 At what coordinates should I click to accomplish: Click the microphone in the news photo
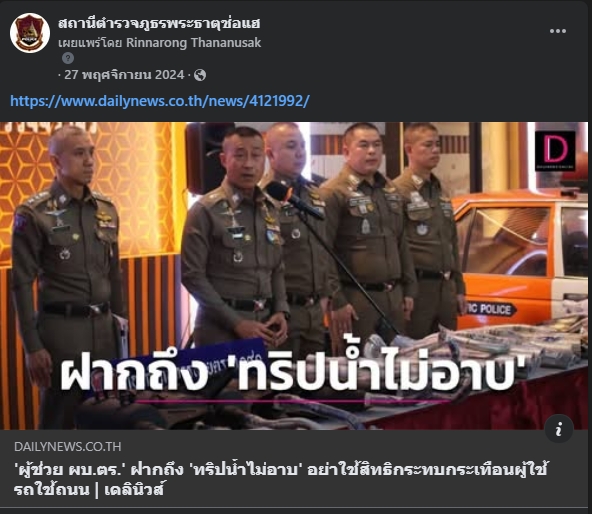[295, 201]
